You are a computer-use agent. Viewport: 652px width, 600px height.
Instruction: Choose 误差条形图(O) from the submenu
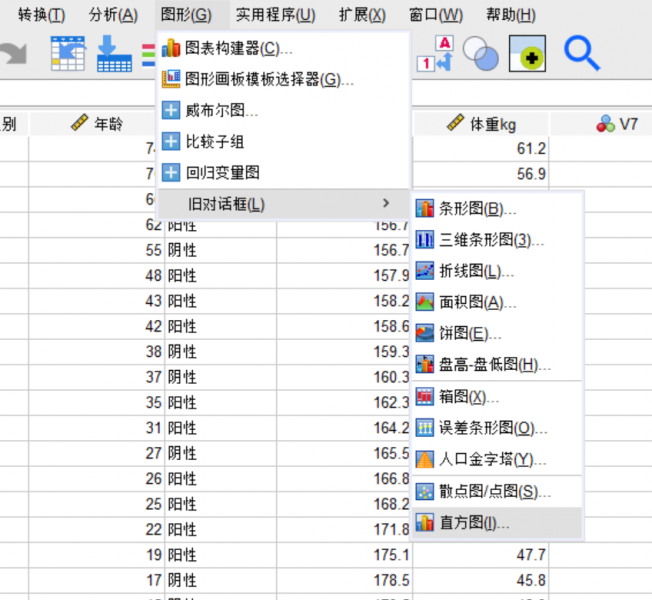[498, 428]
